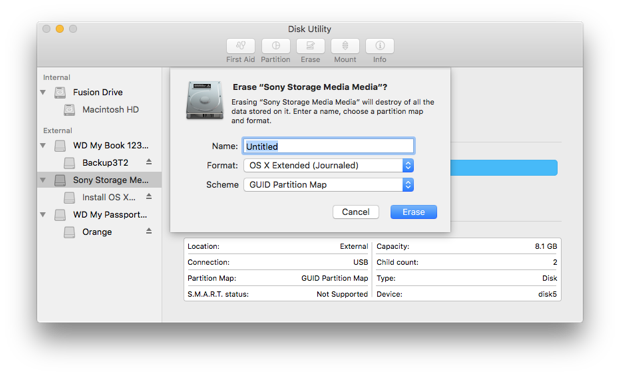
Task: Select Backup3T2 label in sidebar
Action: click(105, 162)
